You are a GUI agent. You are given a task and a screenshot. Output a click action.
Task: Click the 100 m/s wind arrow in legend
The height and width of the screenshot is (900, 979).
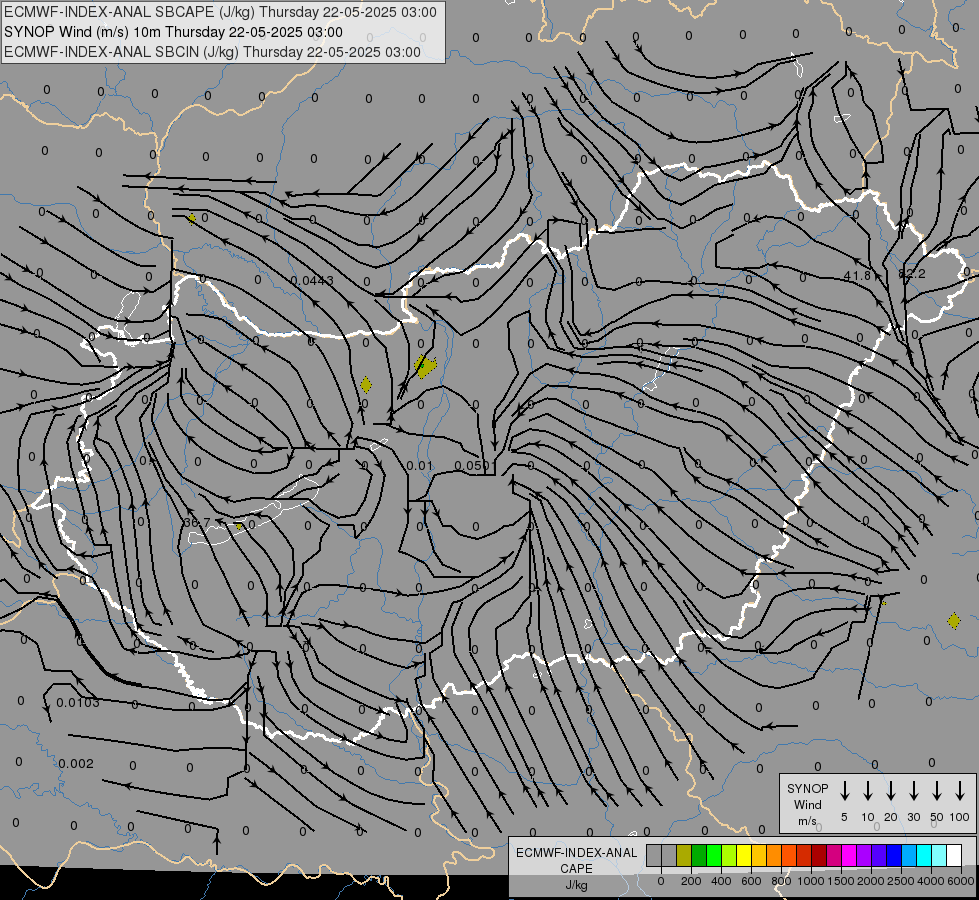[960, 791]
